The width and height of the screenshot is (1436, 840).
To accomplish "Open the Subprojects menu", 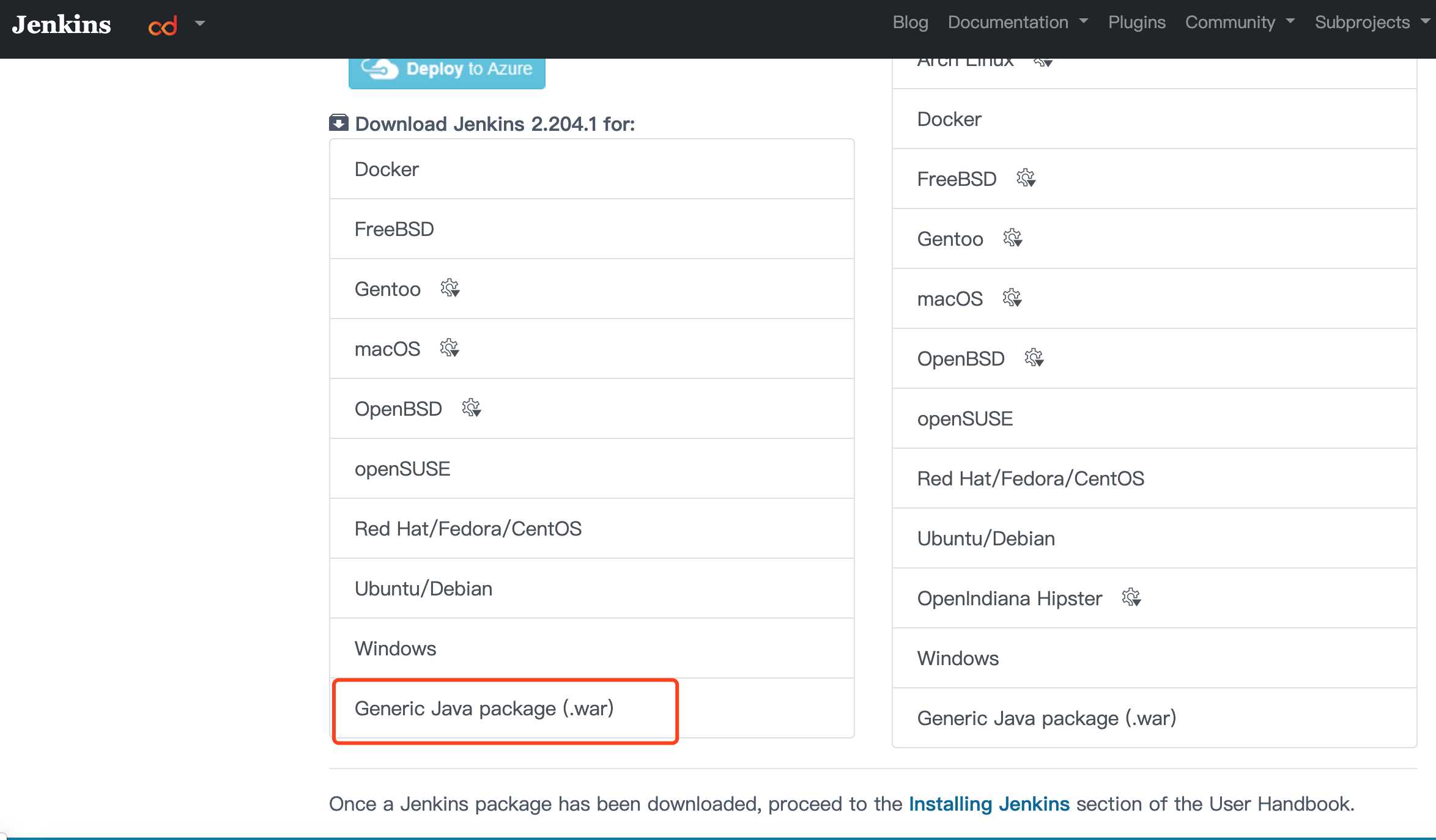I will tap(1372, 23).
